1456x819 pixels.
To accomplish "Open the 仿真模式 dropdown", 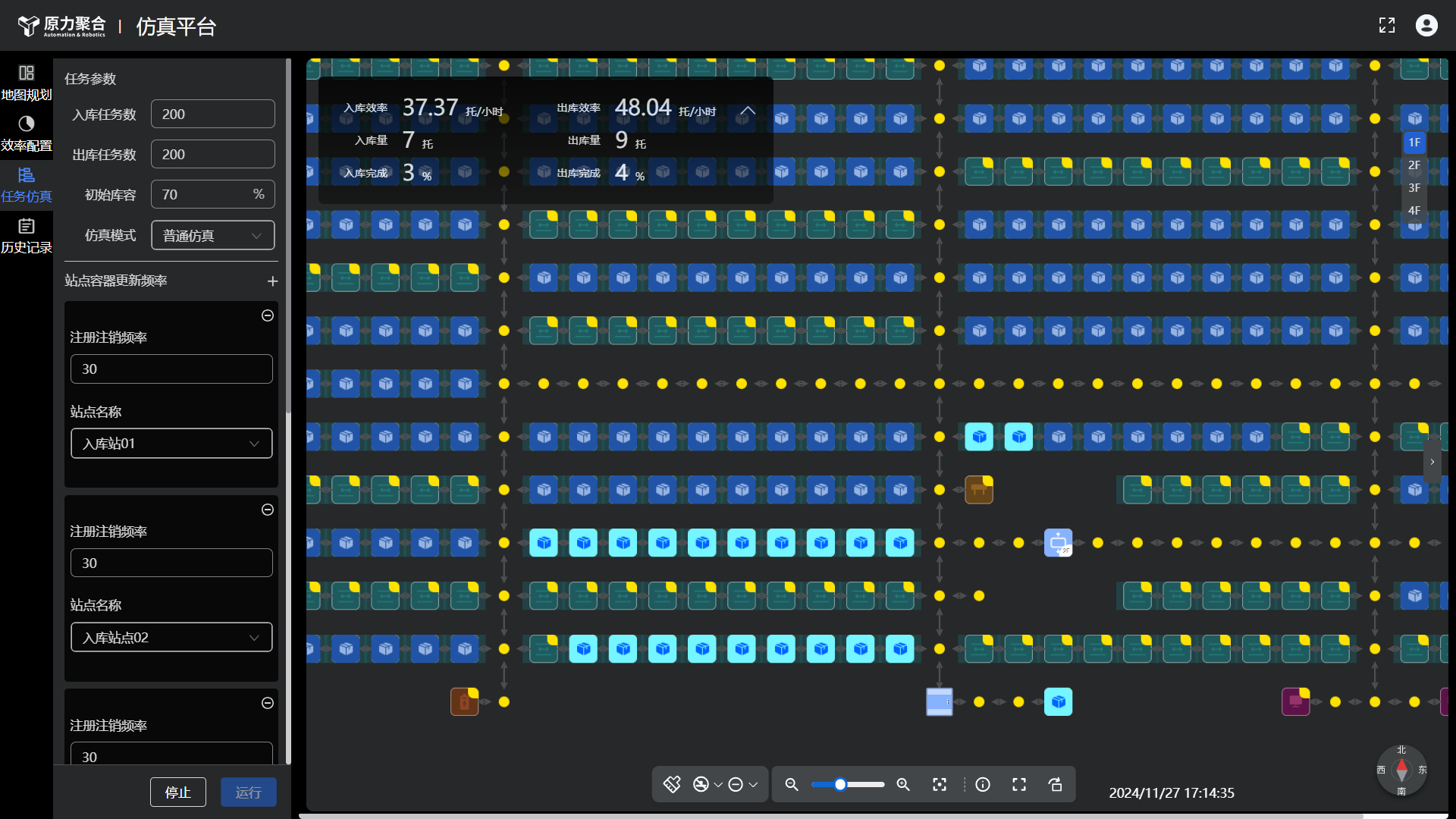I will tap(213, 236).
